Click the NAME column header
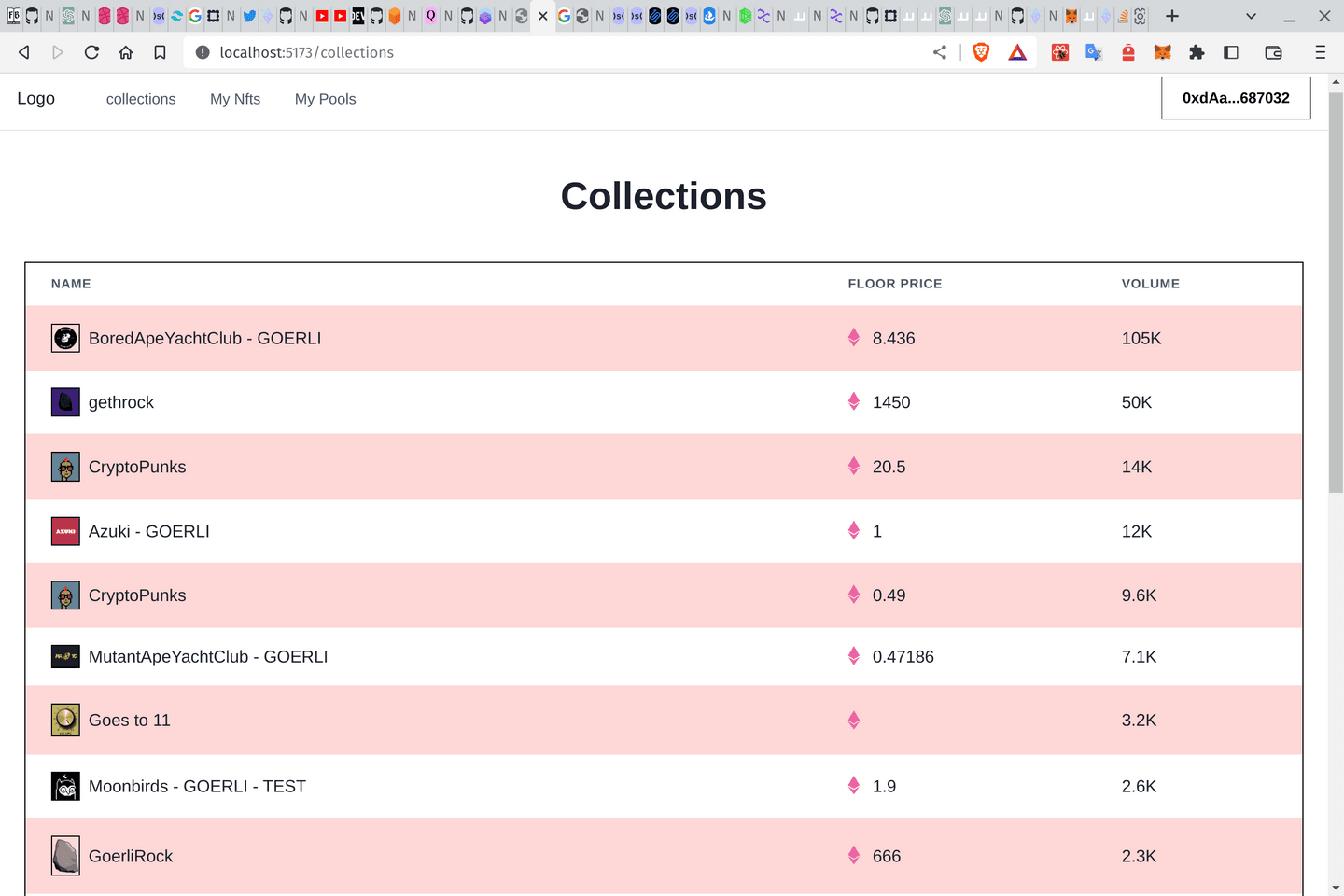Viewport: 1344px width, 896px height. tap(71, 284)
